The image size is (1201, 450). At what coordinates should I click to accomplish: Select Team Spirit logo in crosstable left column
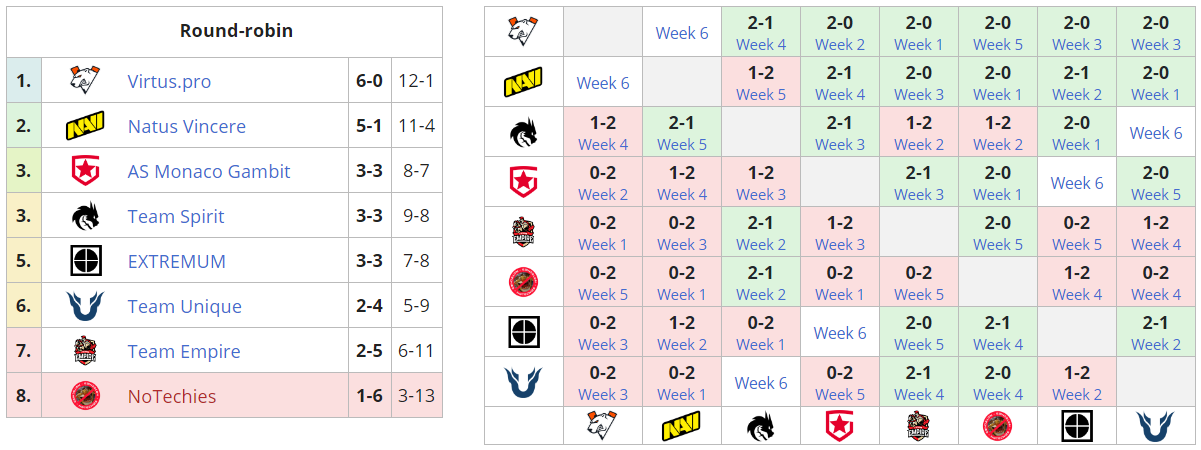(523, 132)
